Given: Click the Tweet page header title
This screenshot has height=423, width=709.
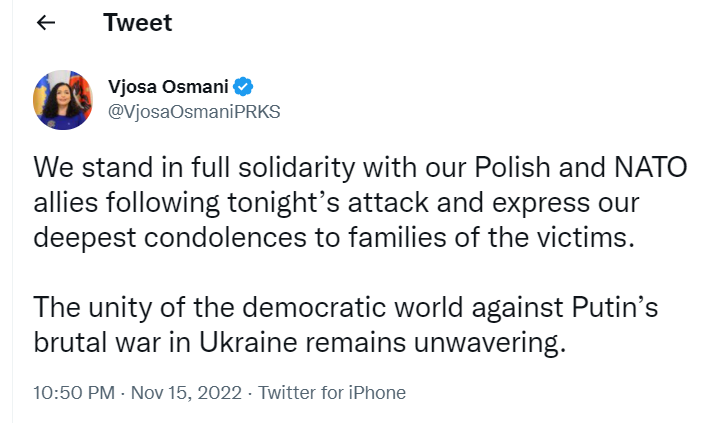Looking at the screenshot, I should click(138, 24).
